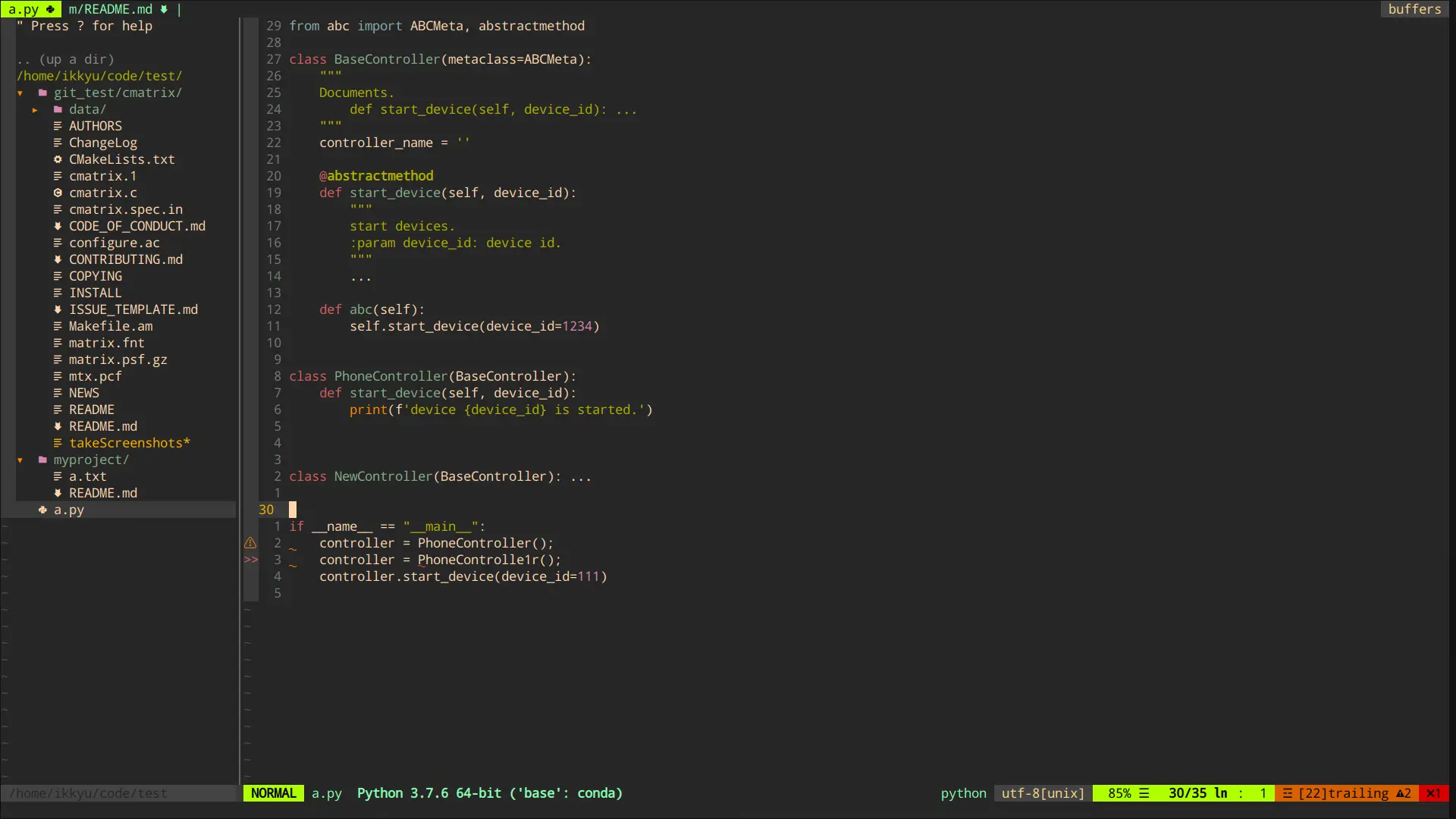Click the C language icon for cmatrix.c
Viewport: 1456px width, 819px height.
[x=58, y=193]
